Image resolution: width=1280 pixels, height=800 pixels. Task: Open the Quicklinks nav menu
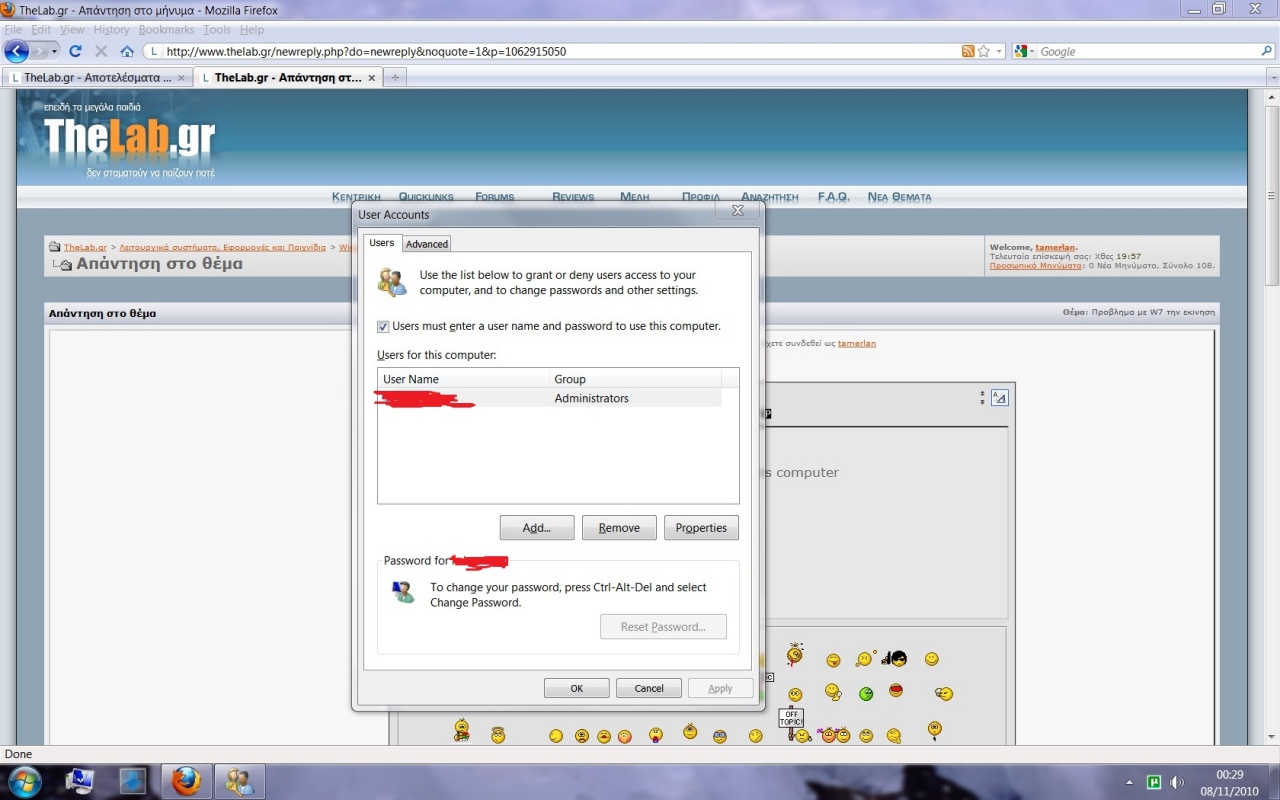pyautogui.click(x=426, y=197)
